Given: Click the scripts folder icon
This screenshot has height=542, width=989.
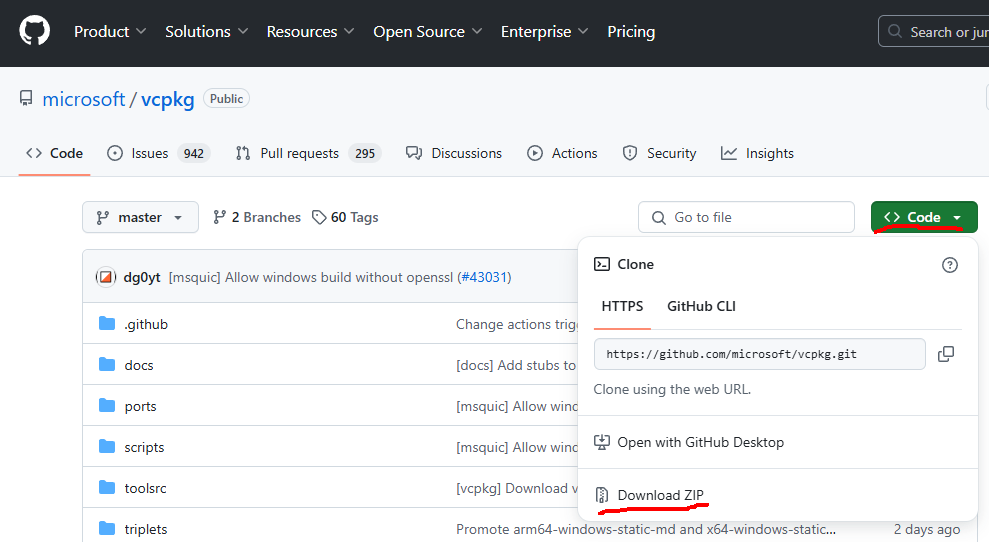Looking at the screenshot, I should [107, 447].
